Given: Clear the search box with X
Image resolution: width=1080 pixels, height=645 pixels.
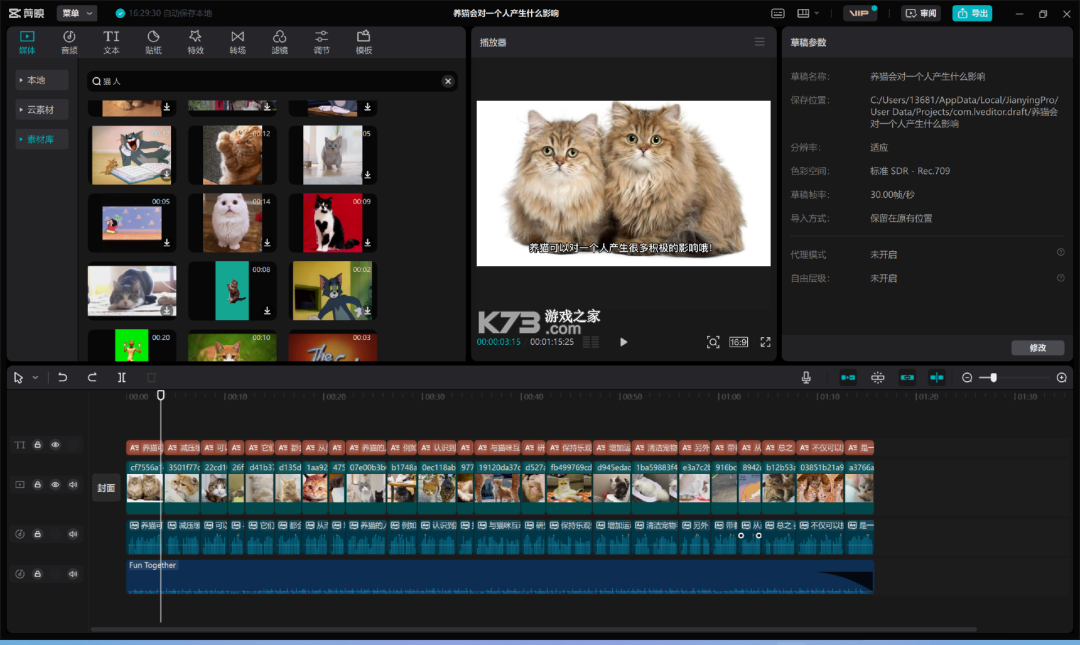Looking at the screenshot, I should tap(448, 81).
